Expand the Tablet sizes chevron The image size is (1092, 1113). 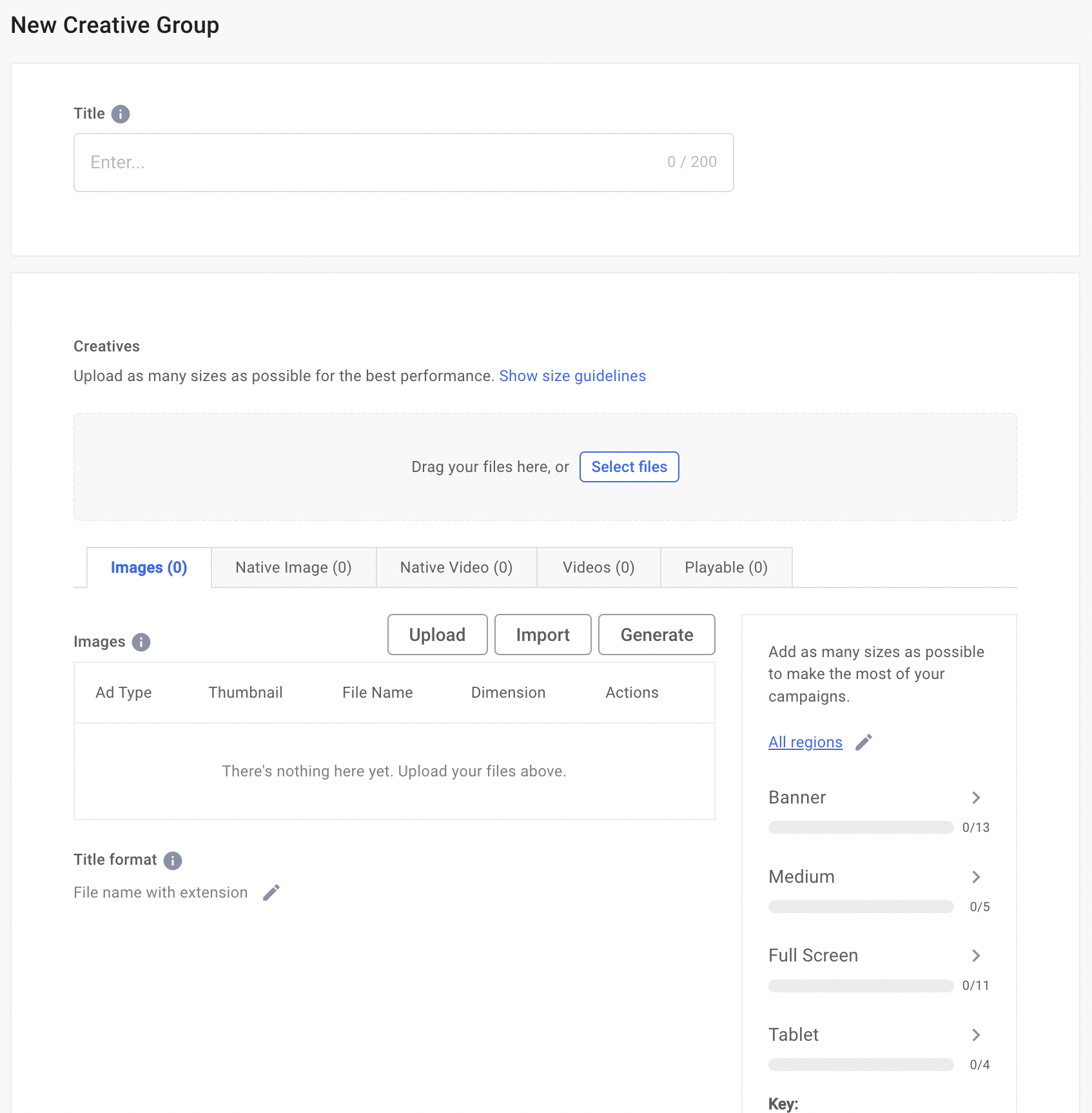tap(976, 1035)
